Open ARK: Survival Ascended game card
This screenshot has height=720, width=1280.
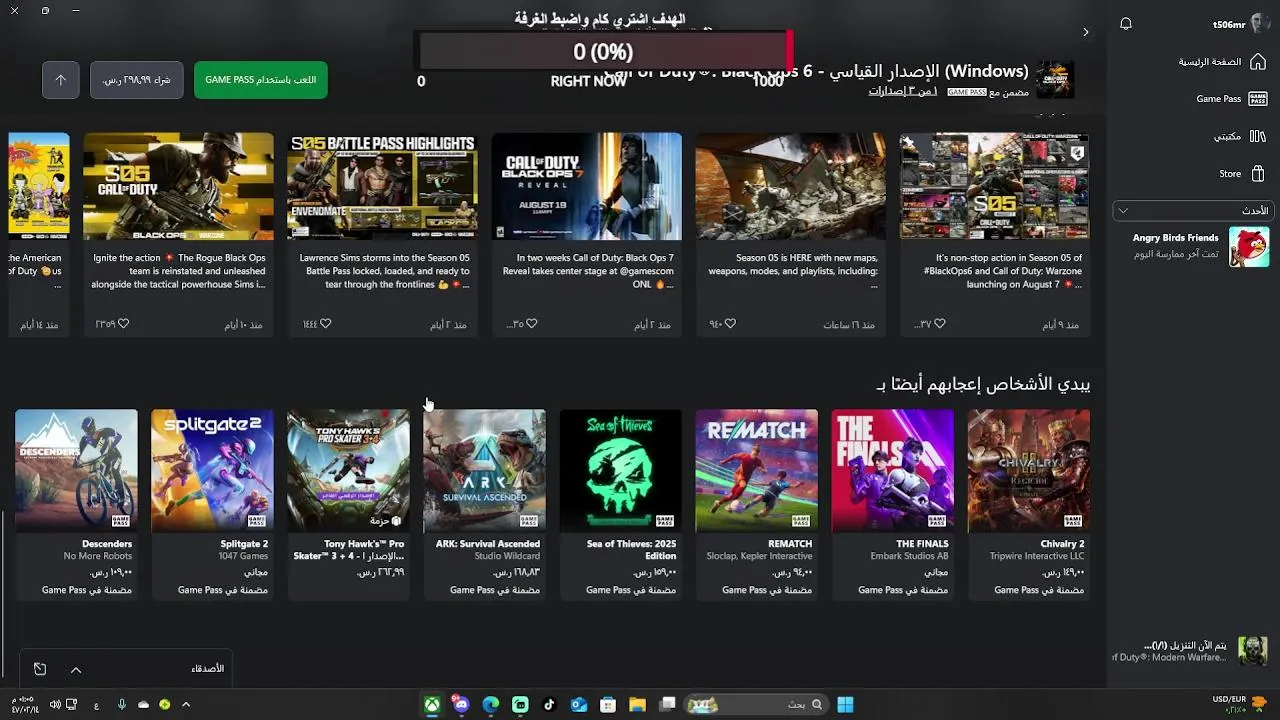coord(484,504)
